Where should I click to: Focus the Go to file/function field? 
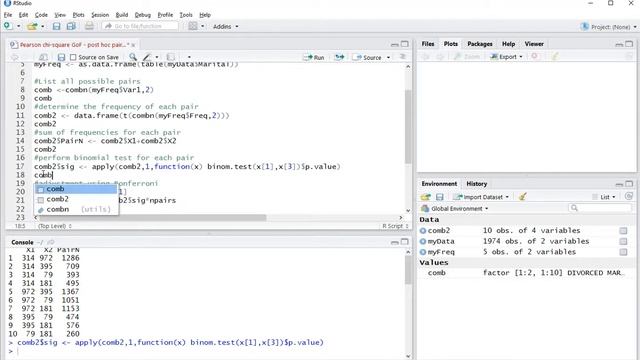140,26
